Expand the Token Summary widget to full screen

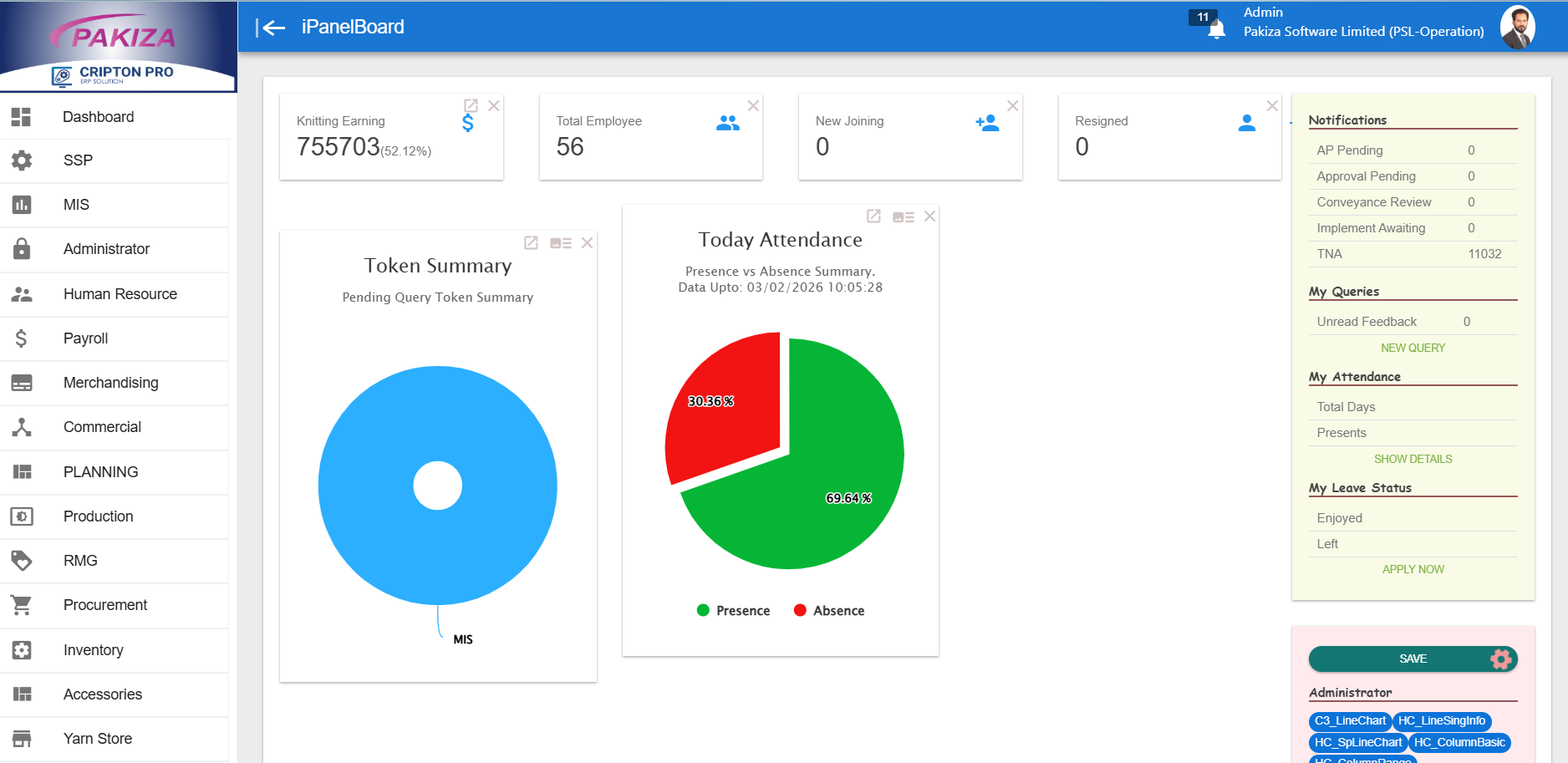531,242
